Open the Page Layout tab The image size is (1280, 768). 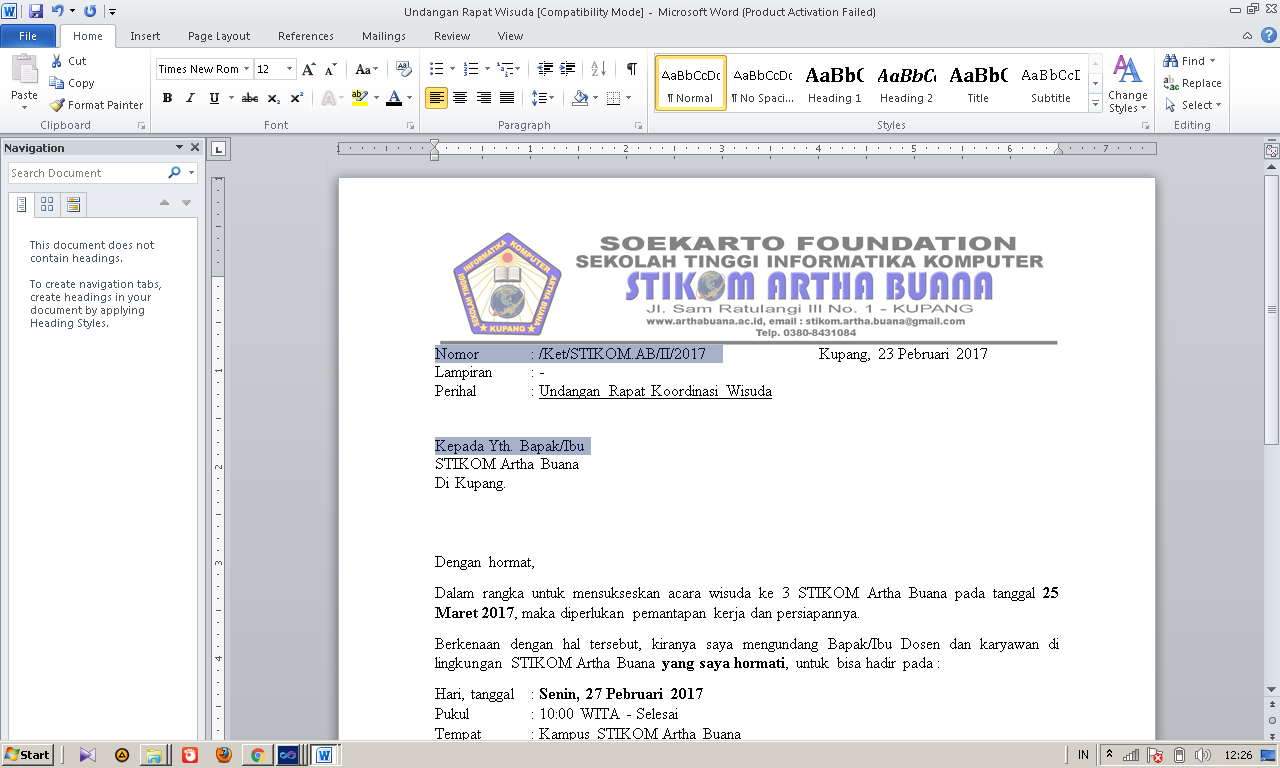point(218,36)
